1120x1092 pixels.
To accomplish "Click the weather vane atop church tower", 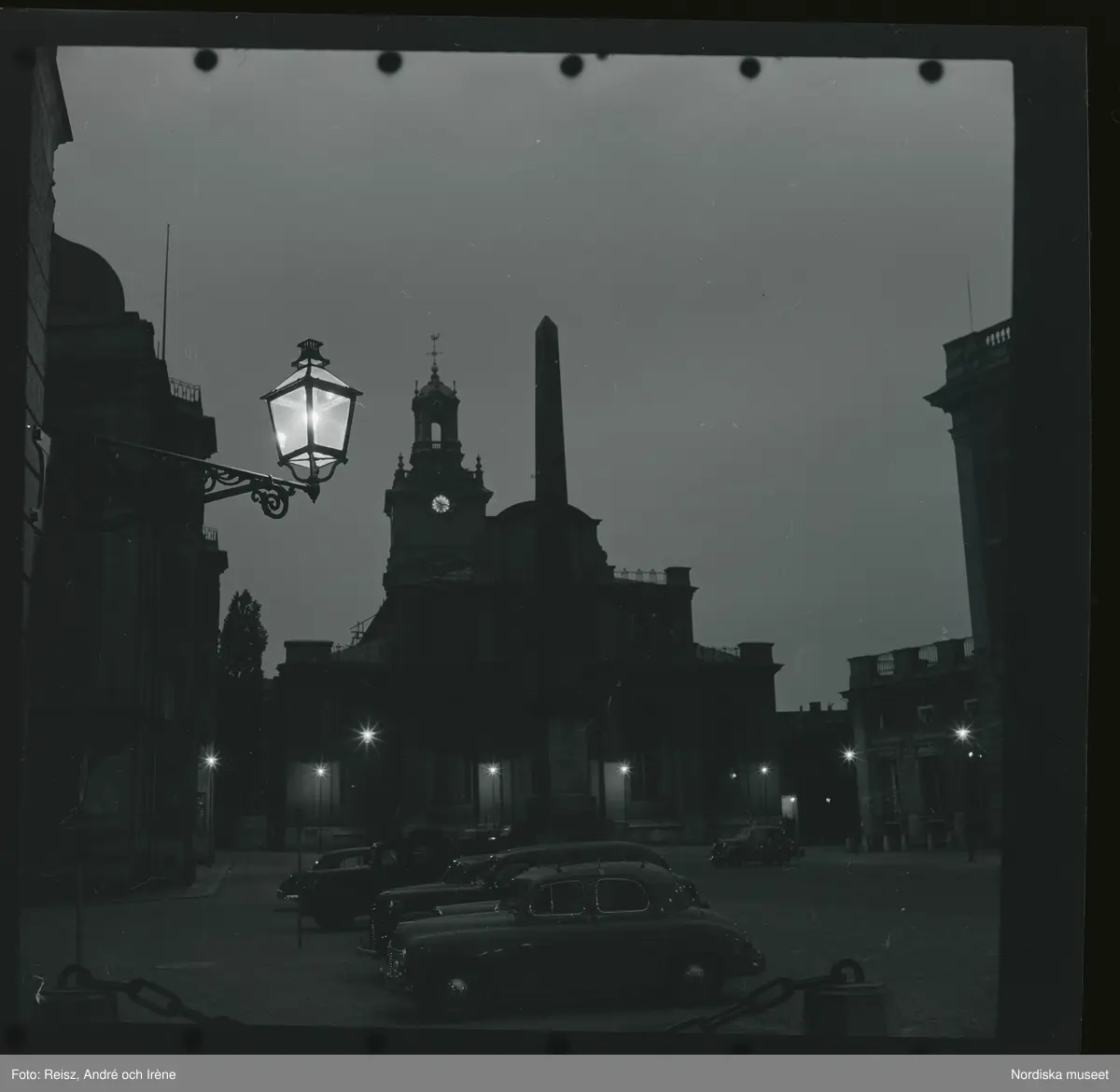I will point(434,347).
